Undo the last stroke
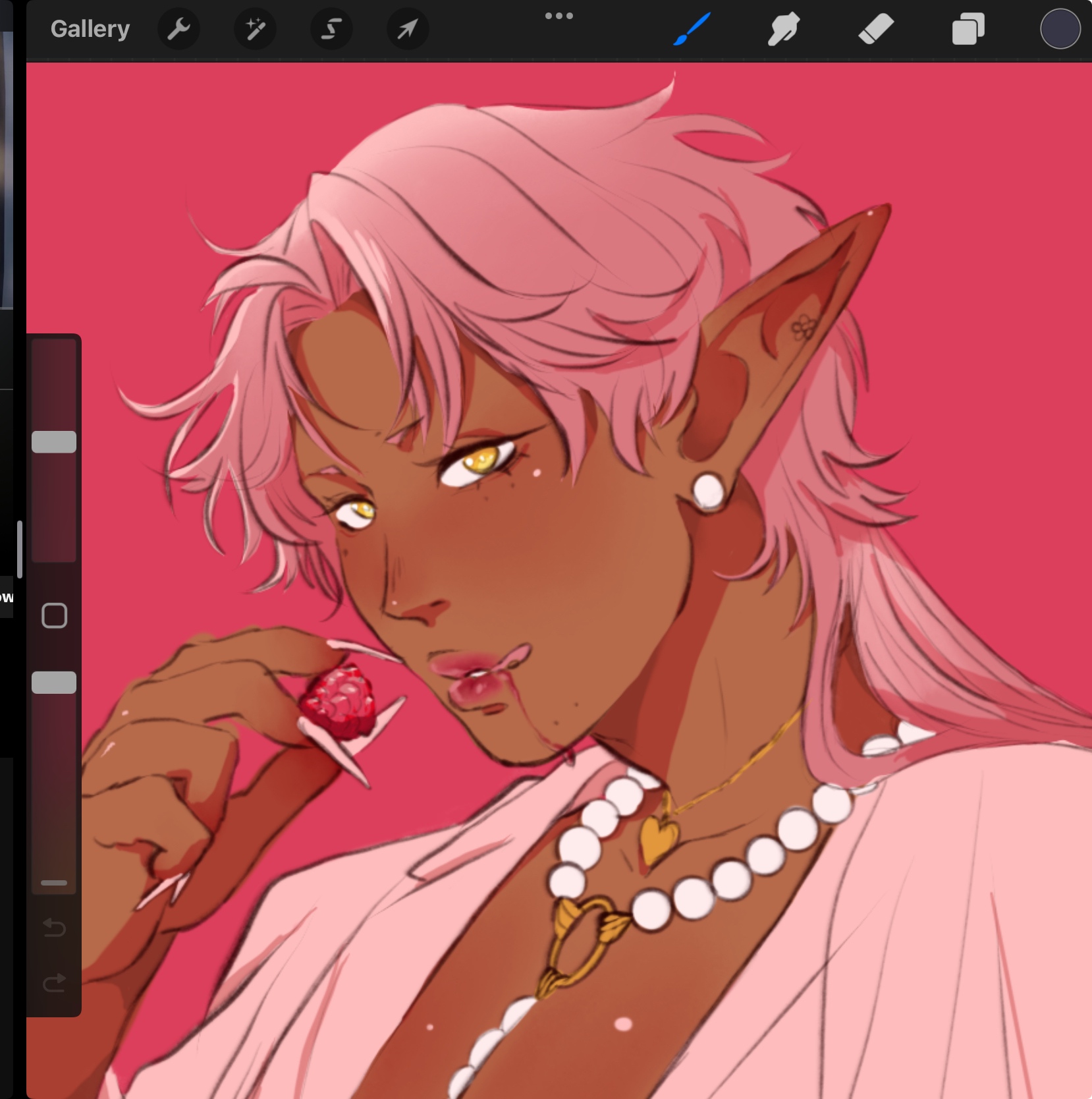Viewport: 1092px width, 1099px height. point(54,928)
